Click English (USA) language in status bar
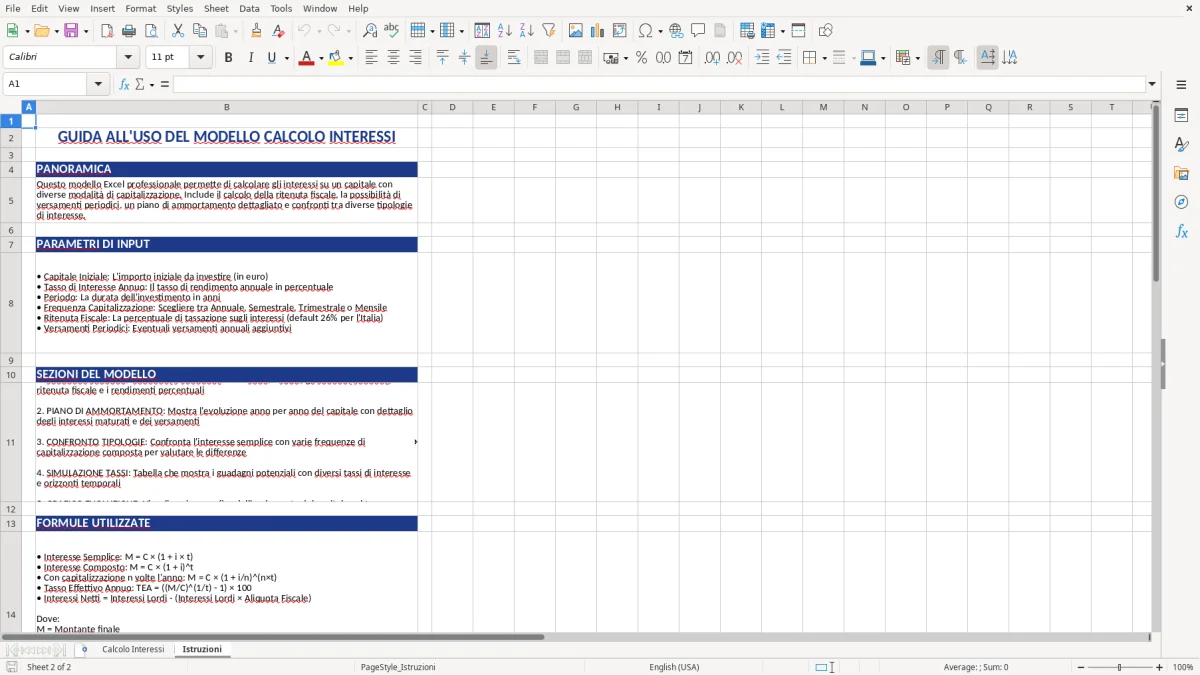Screen dimensions: 1200x675 (x=674, y=667)
